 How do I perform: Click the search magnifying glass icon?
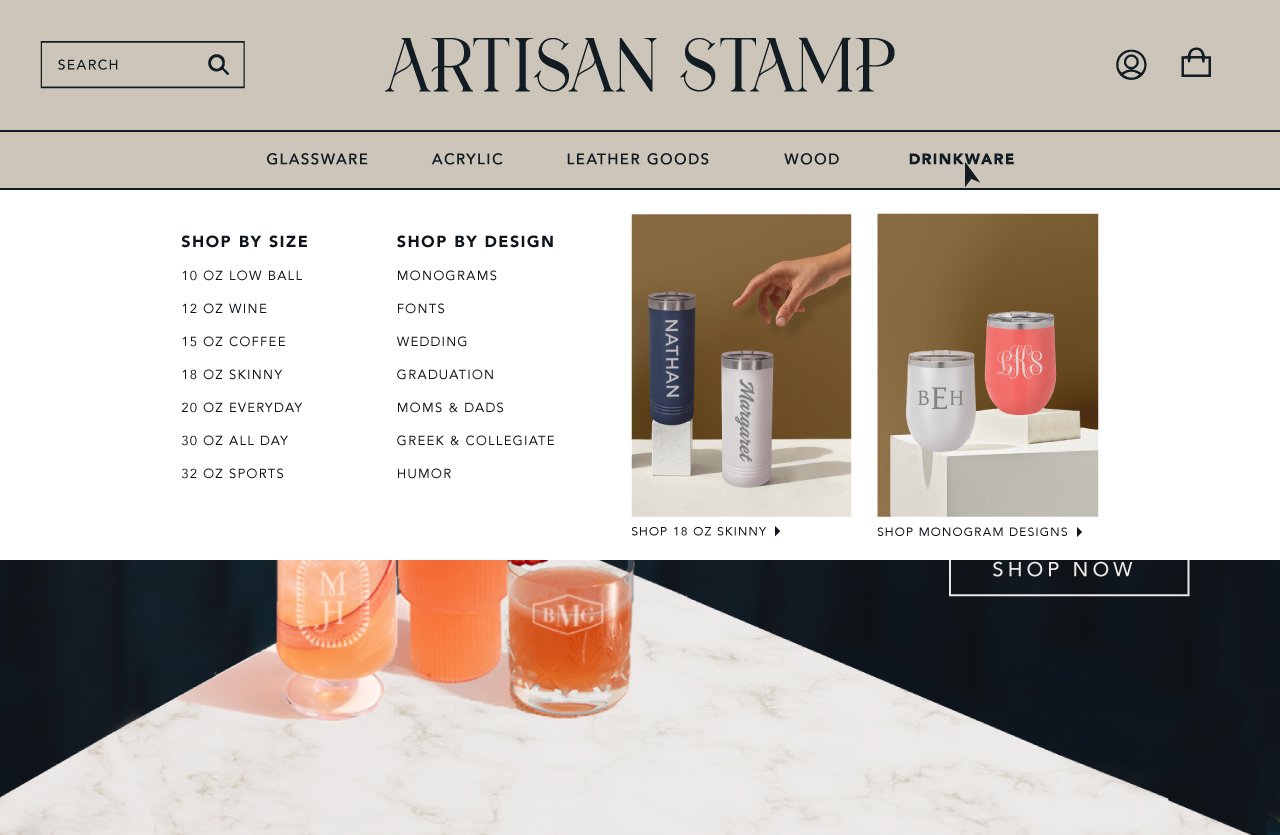coord(218,65)
